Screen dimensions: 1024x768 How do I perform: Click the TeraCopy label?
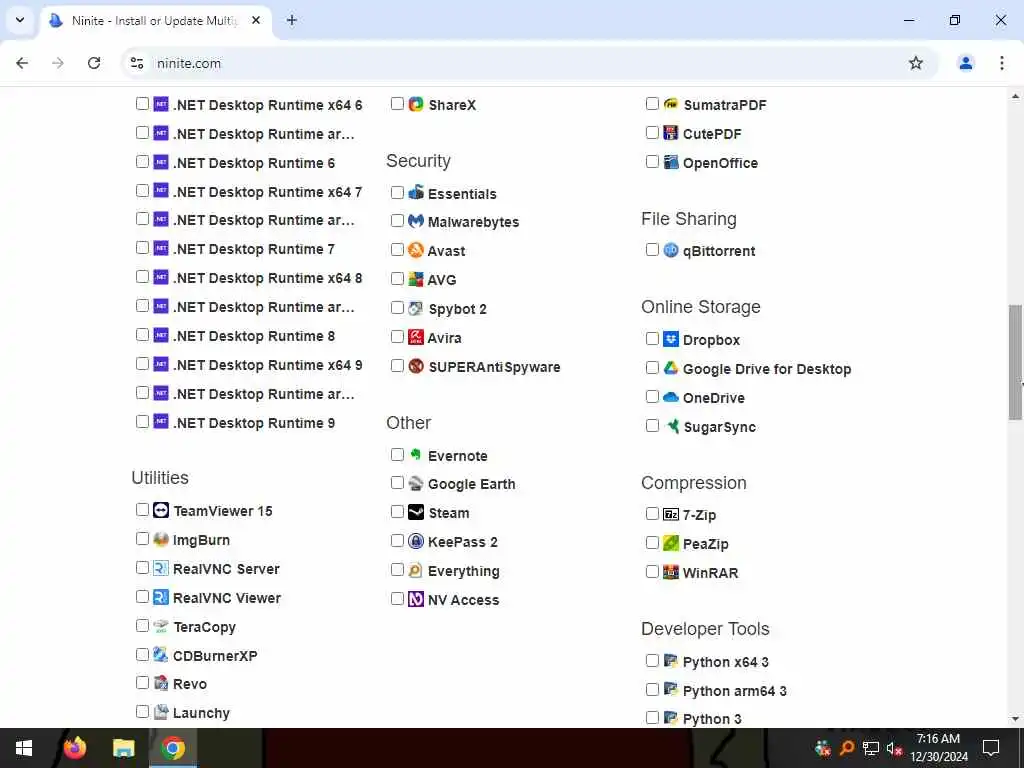(204, 627)
